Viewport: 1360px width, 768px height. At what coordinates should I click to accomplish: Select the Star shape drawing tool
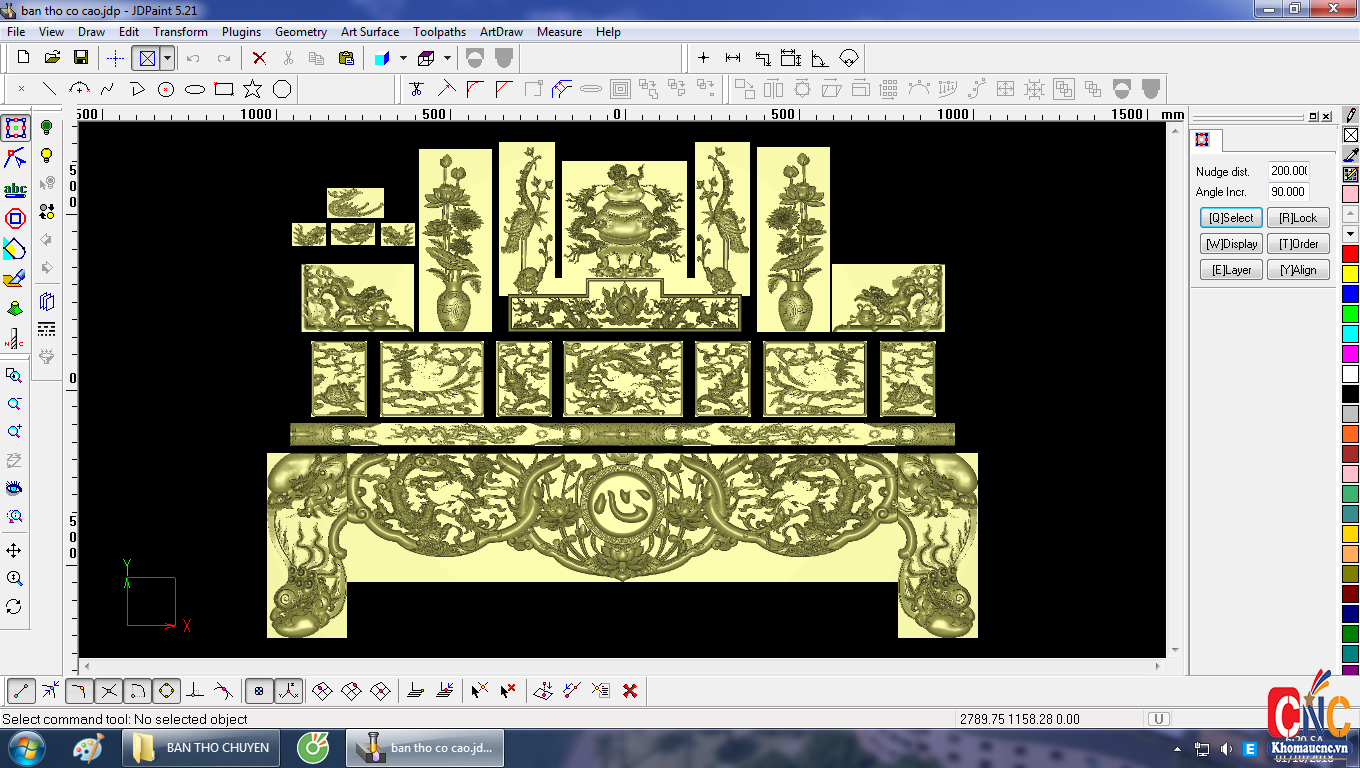(x=253, y=89)
